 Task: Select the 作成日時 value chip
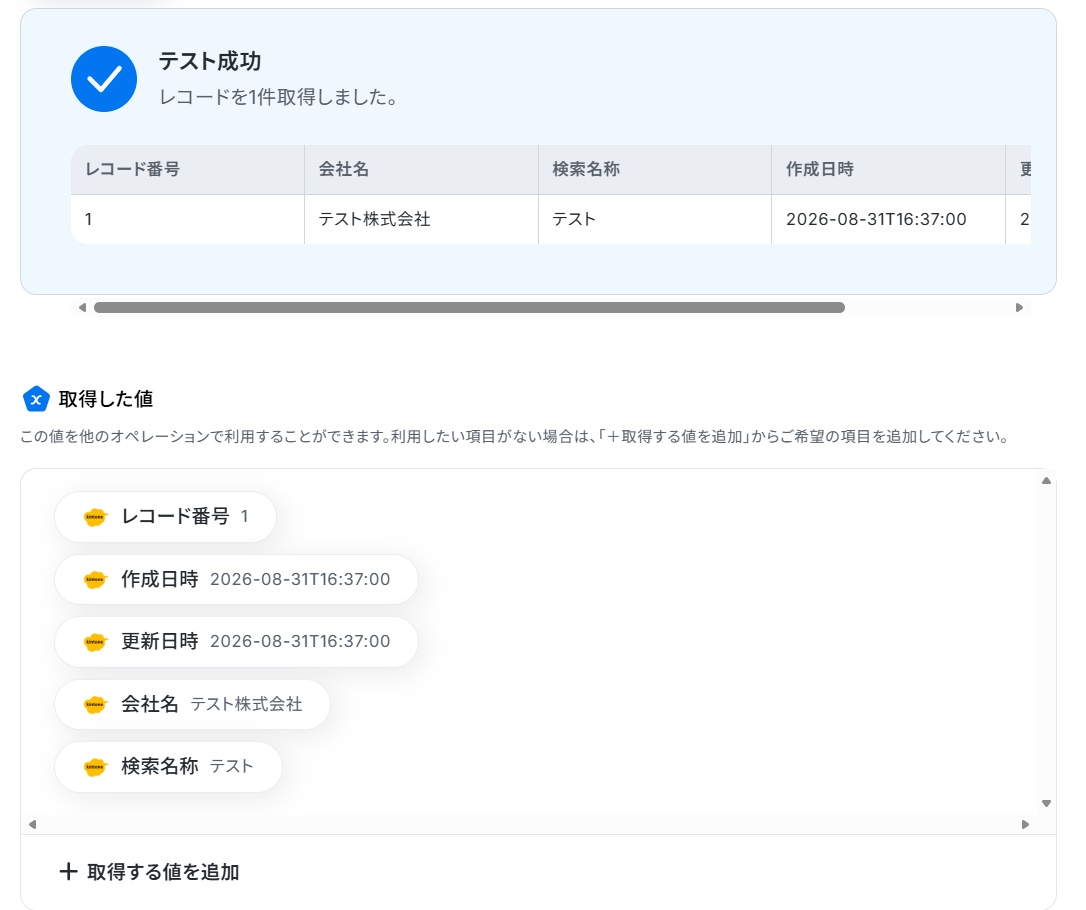pos(236,580)
